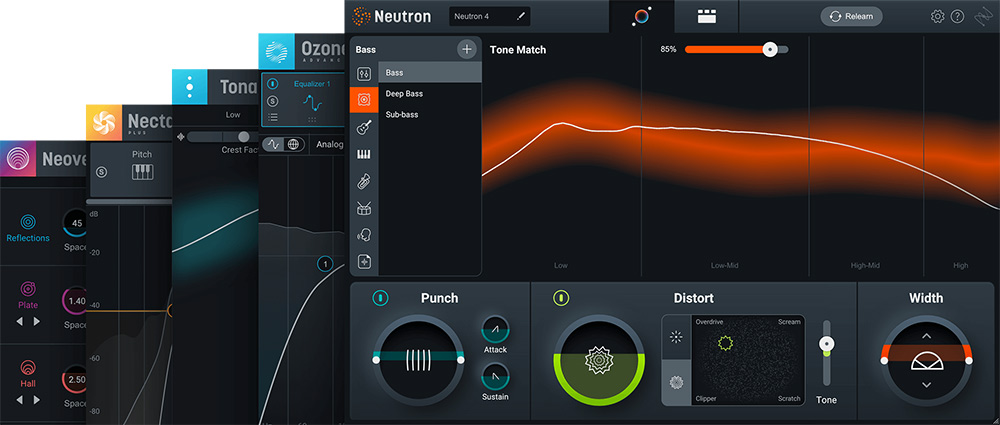The height and width of the screenshot is (425, 1000).
Task: Click the left arrow under Plate in Neoverb
Action: click(20, 321)
